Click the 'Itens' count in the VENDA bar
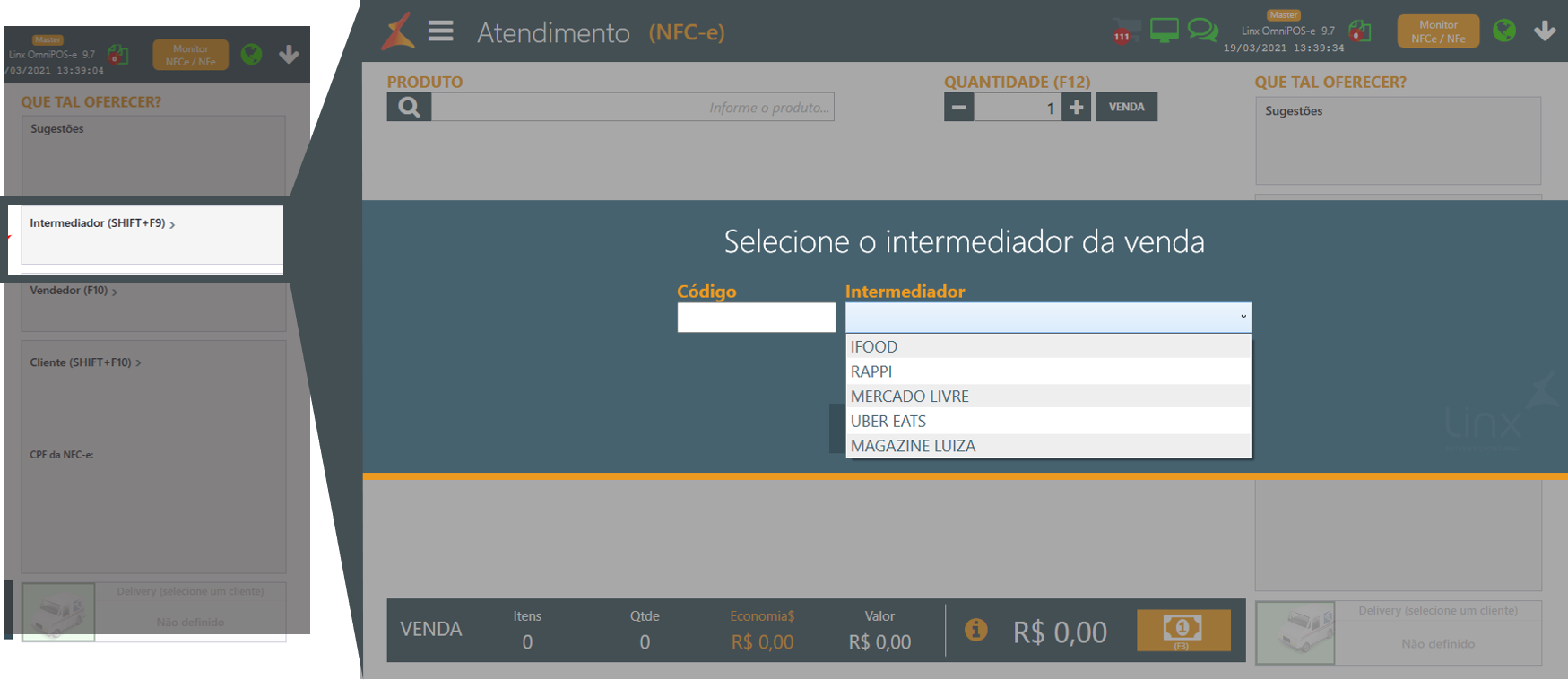Screen dimensions: 1568x680 click(x=527, y=642)
